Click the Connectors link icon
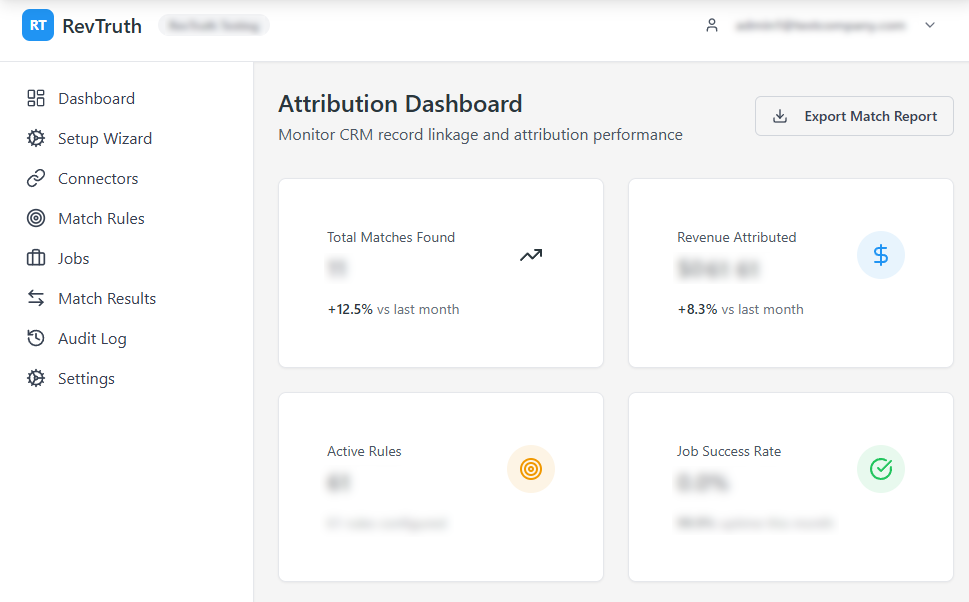The width and height of the screenshot is (969, 602). [36, 178]
